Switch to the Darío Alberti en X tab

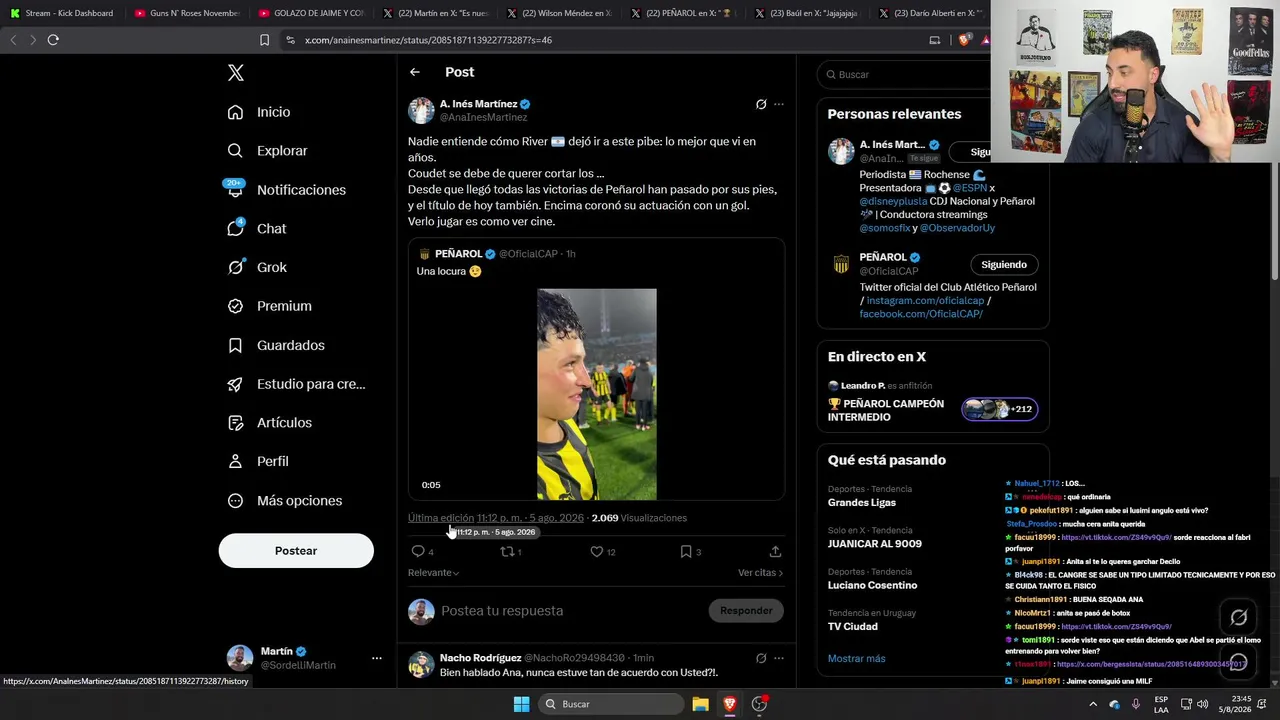click(x=931, y=13)
